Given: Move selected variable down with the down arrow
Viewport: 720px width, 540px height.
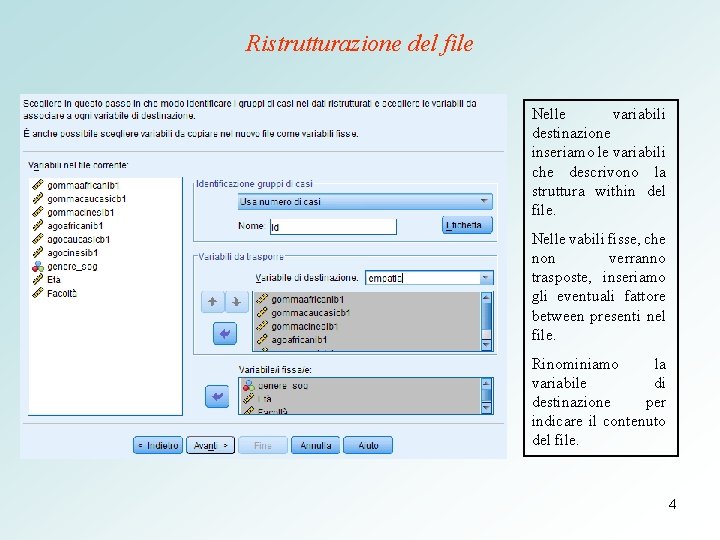Looking at the screenshot, I should [x=236, y=302].
